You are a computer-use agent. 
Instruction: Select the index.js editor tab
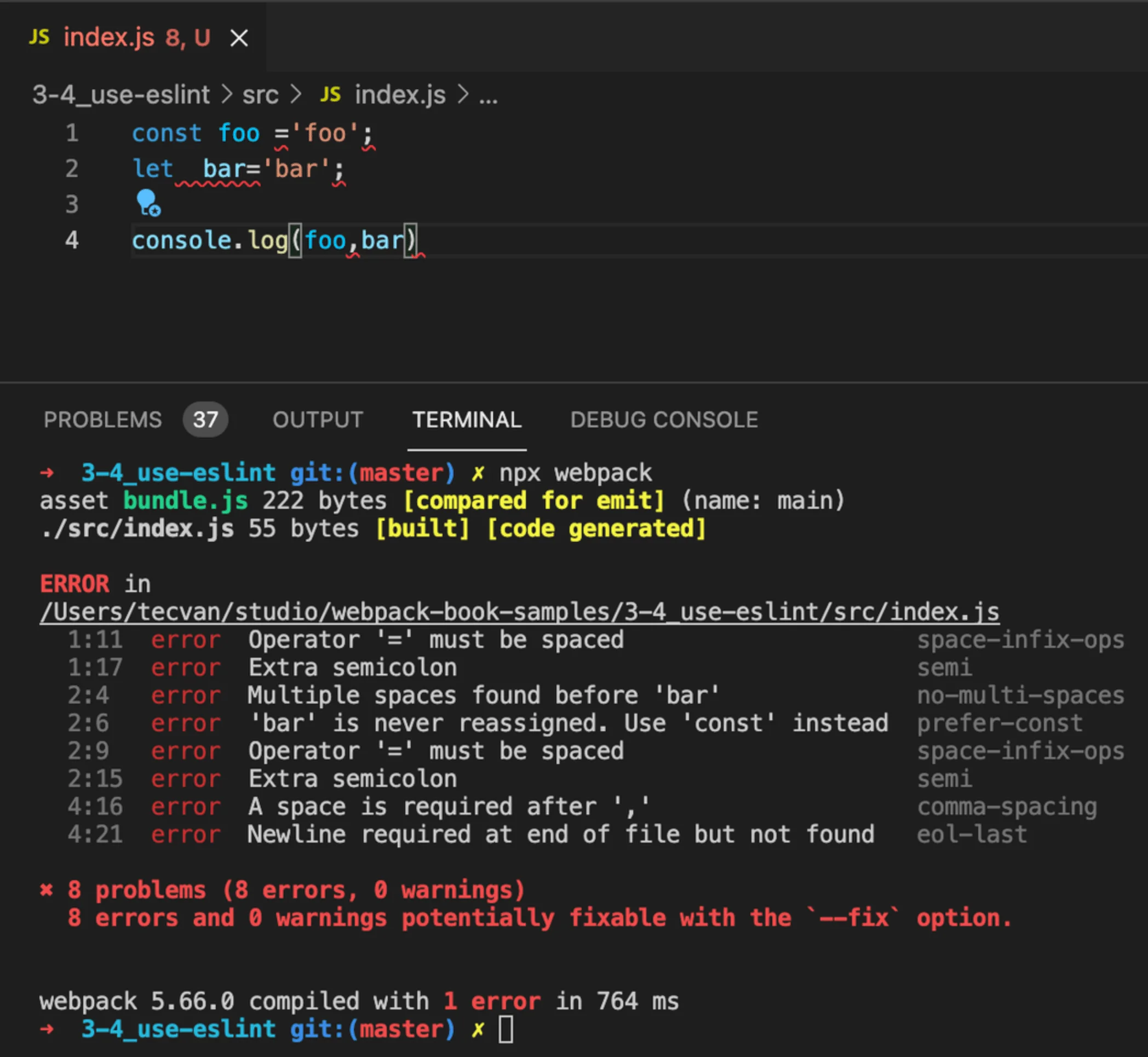[x=133, y=38]
